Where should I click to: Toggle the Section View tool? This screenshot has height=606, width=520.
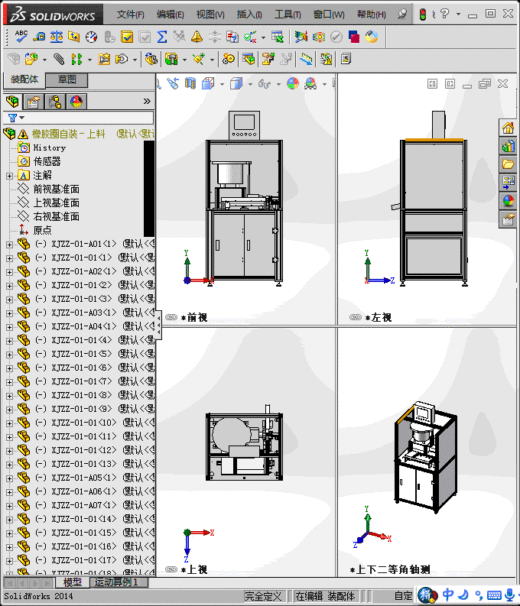point(190,83)
